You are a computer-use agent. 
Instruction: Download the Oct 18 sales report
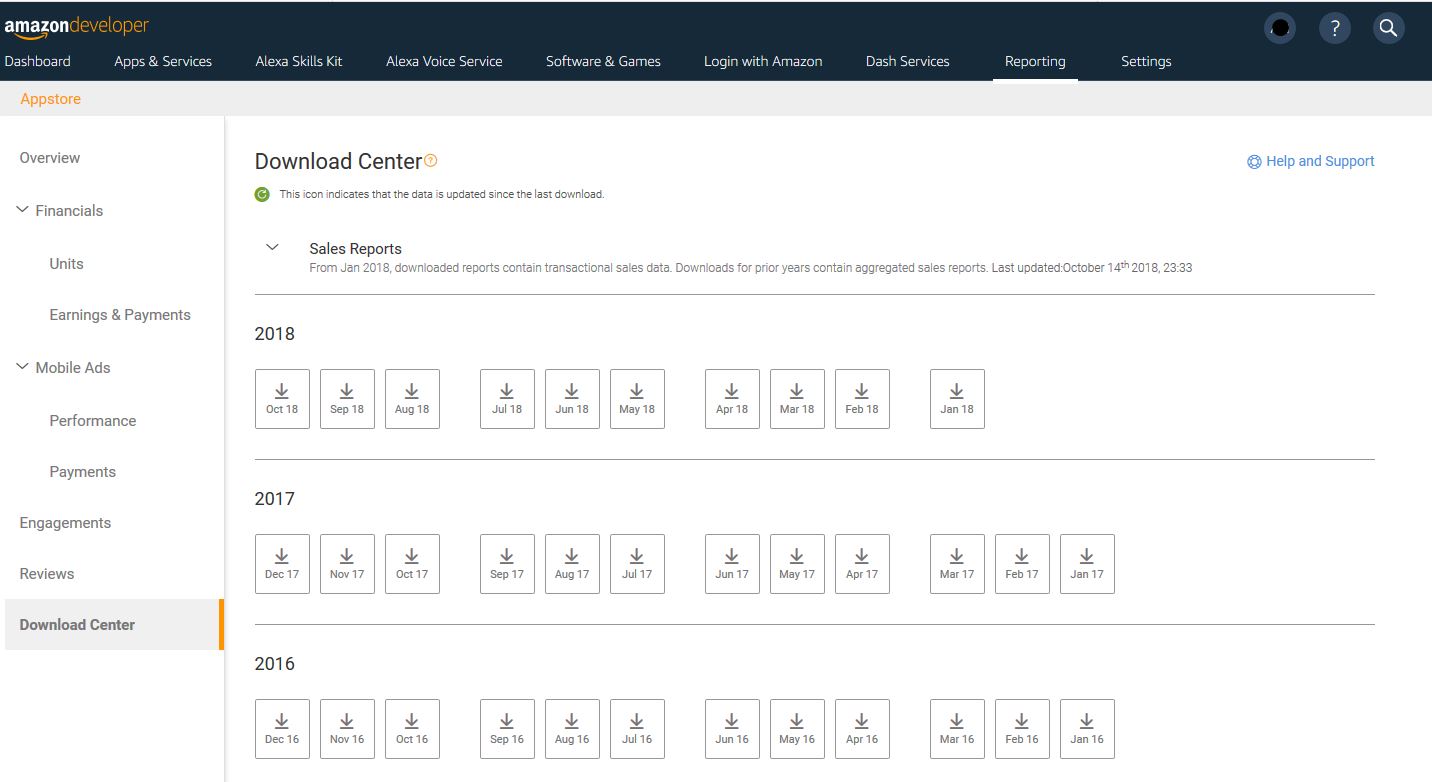(282, 399)
